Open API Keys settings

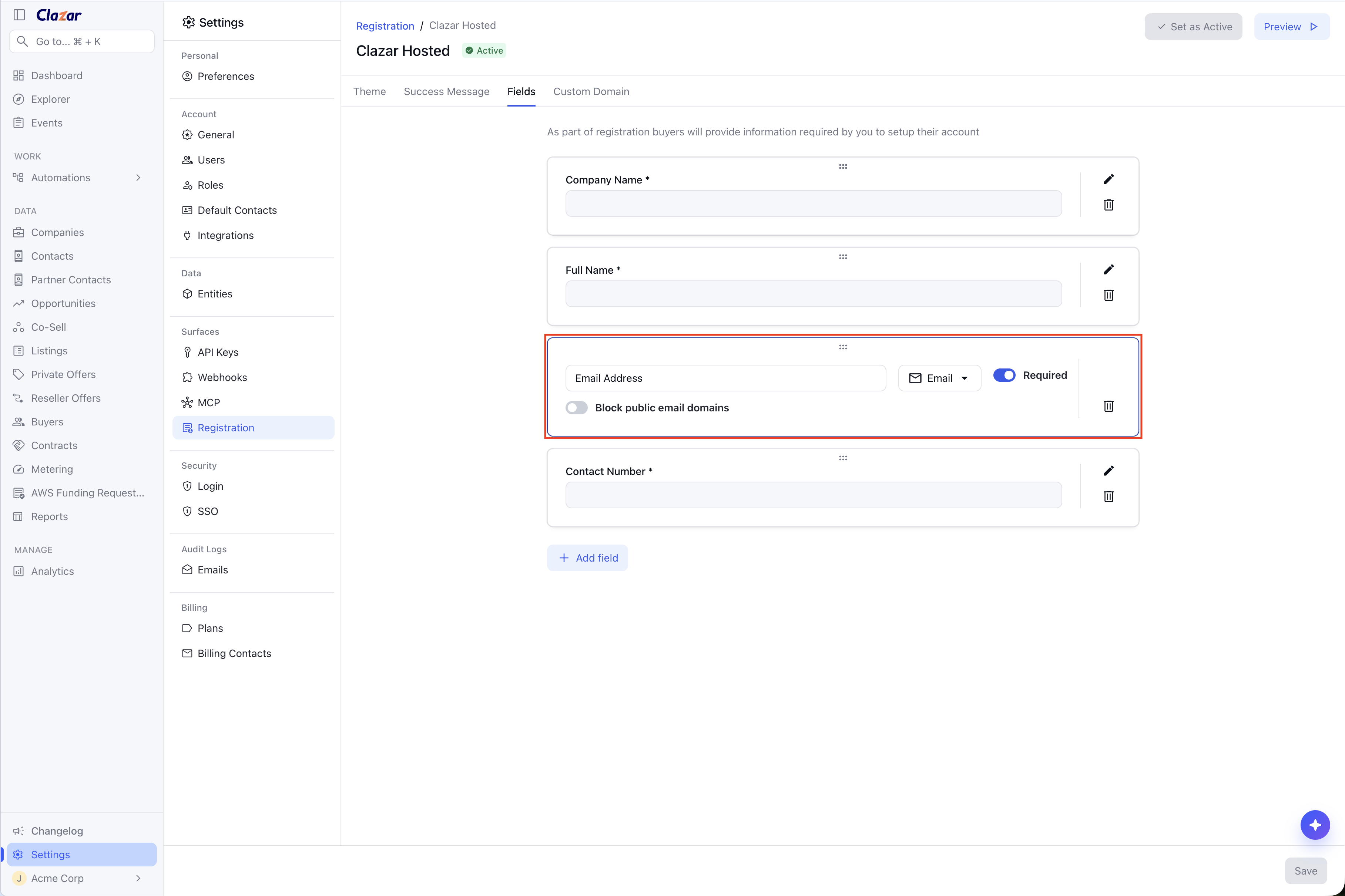(x=253, y=352)
